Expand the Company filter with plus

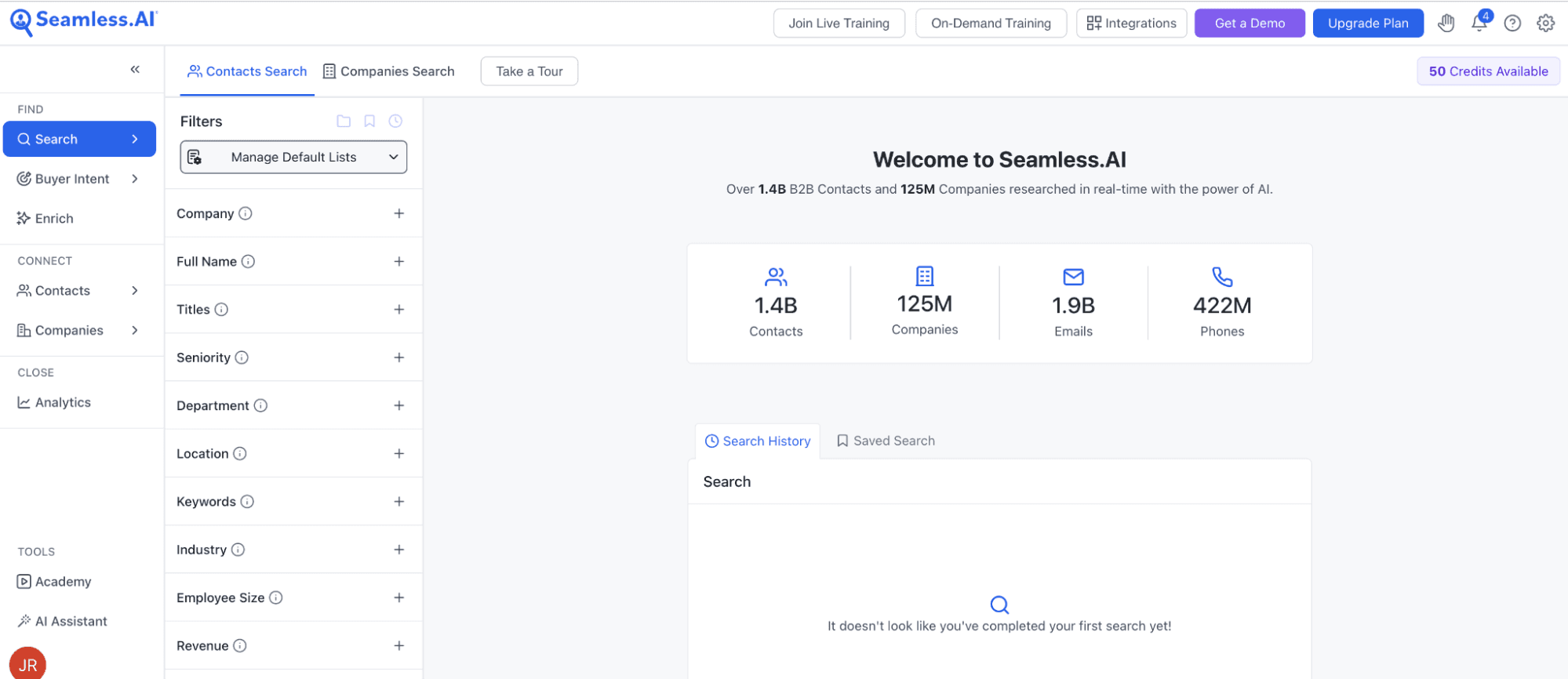399,213
